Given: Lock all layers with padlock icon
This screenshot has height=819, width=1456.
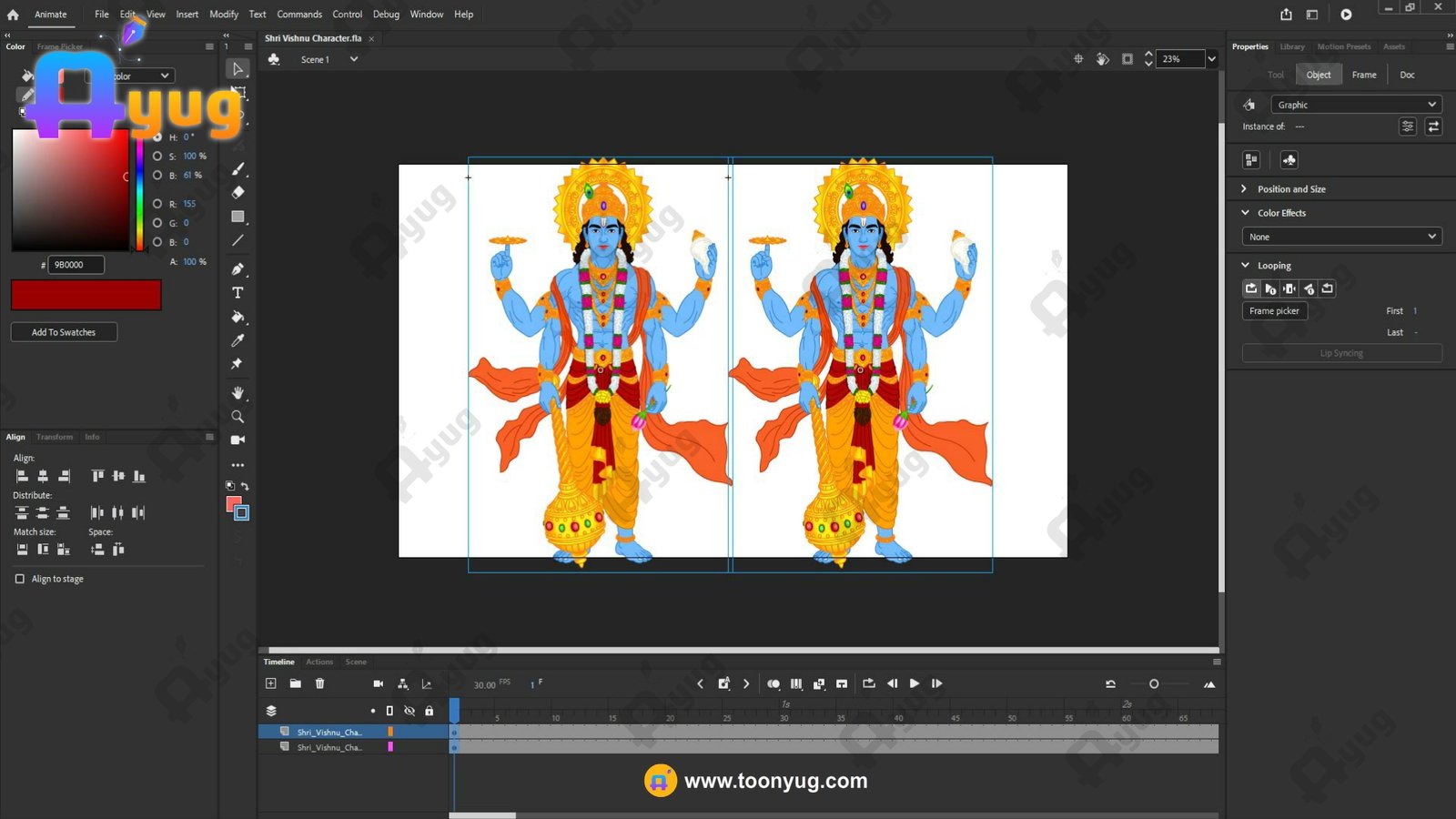Looking at the screenshot, I should pos(430,711).
